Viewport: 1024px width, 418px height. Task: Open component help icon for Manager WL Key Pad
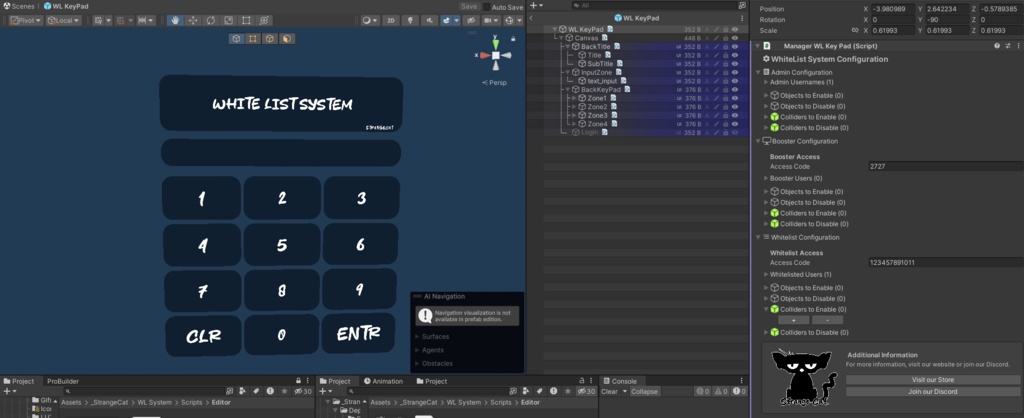(997, 46)
